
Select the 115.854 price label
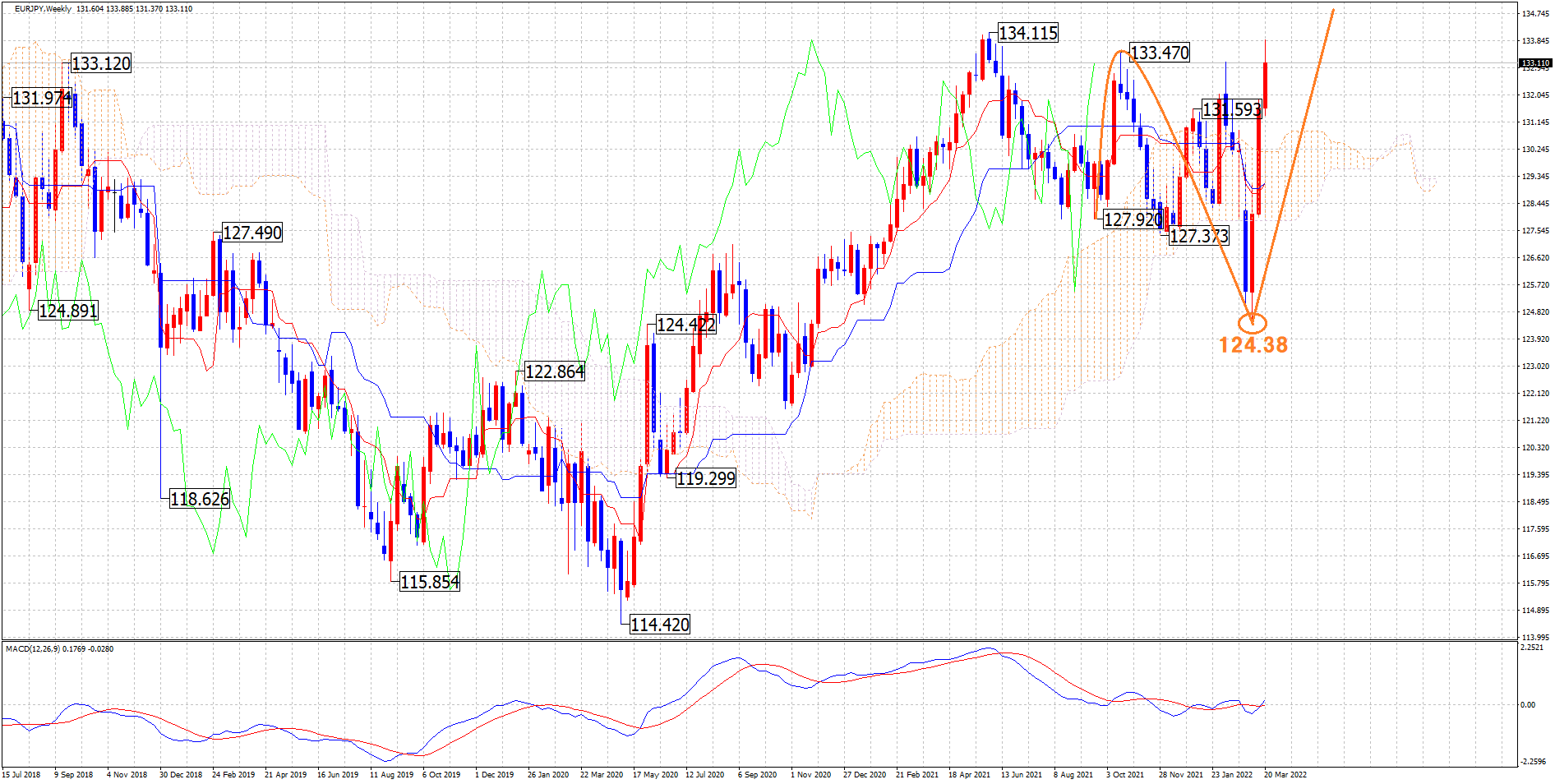(429, 583)
